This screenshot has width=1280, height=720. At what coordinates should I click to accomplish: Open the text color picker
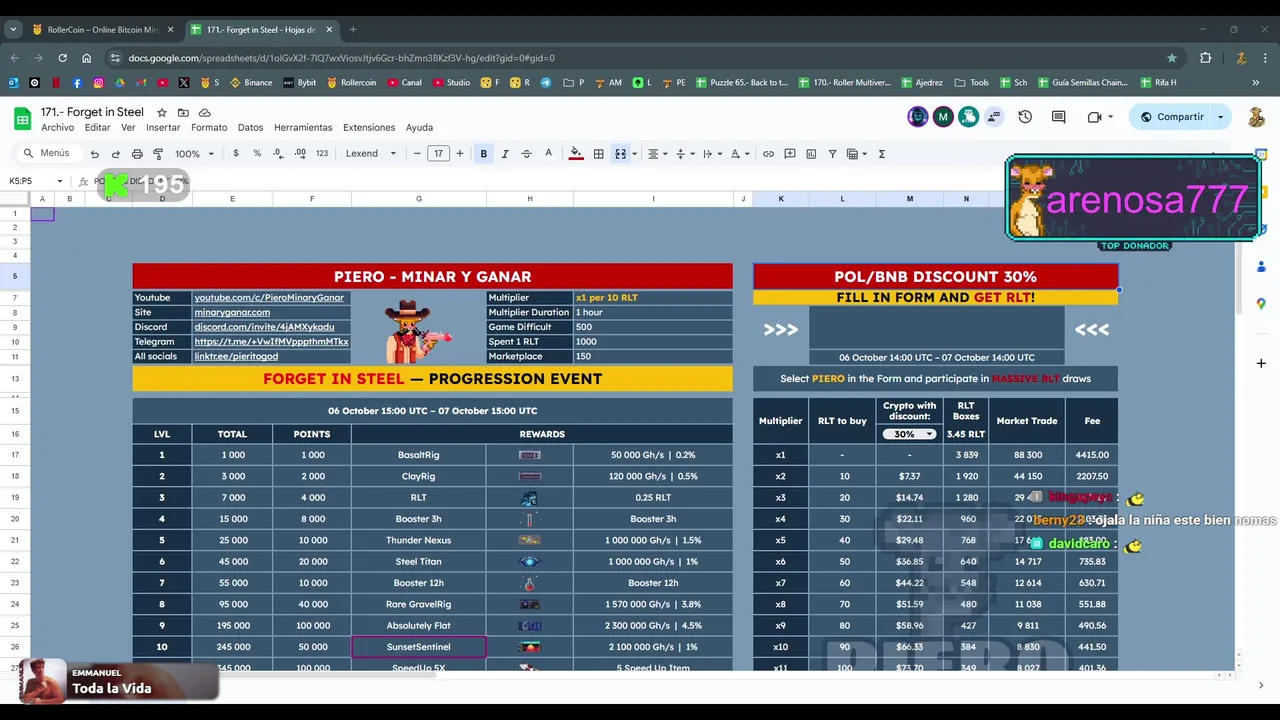[x=548, y=154]
